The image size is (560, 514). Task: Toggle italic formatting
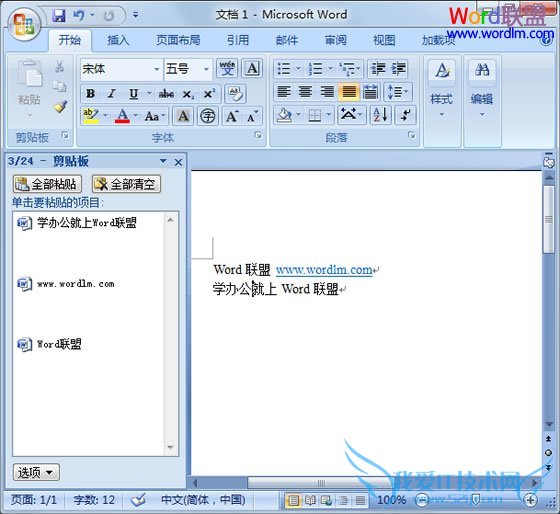pyautogui.click(x=111, y=94)
